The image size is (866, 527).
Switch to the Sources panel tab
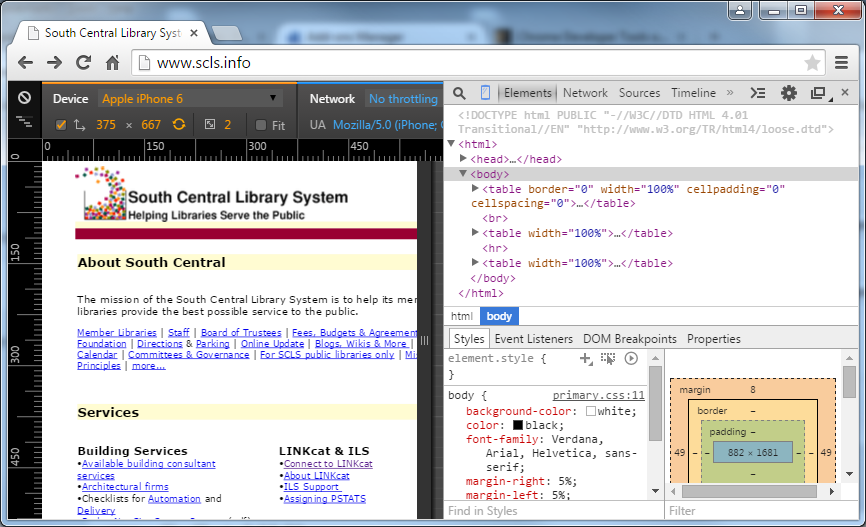click(x=639, y=93)
